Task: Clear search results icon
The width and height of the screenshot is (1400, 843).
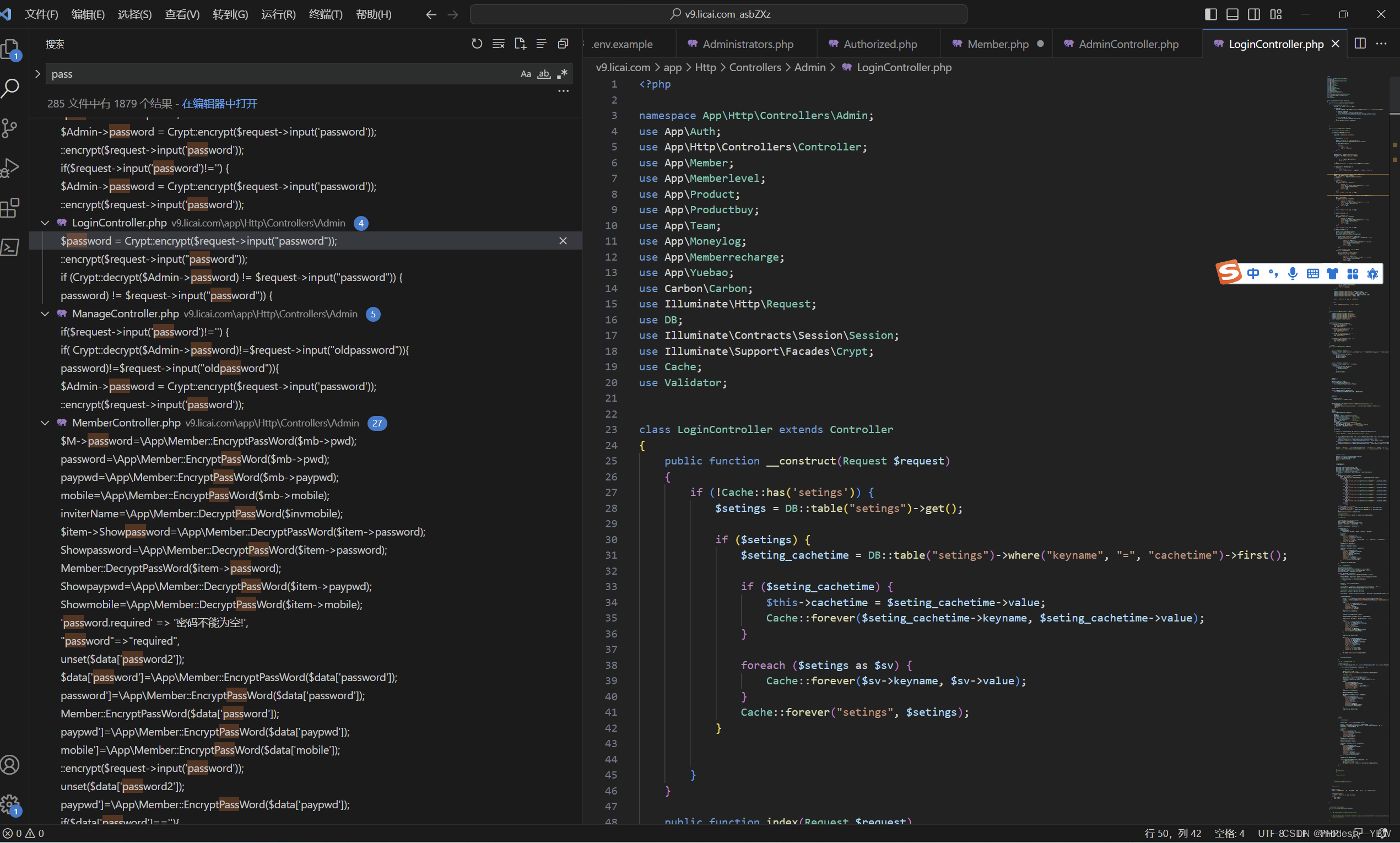Action: 498,44
